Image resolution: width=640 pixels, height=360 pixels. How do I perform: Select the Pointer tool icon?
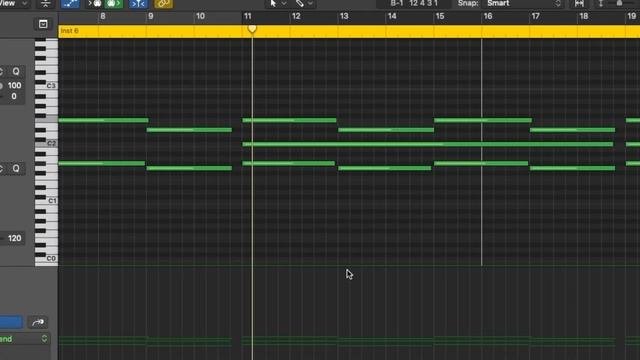pyautogui.click(x=273, y=3)
